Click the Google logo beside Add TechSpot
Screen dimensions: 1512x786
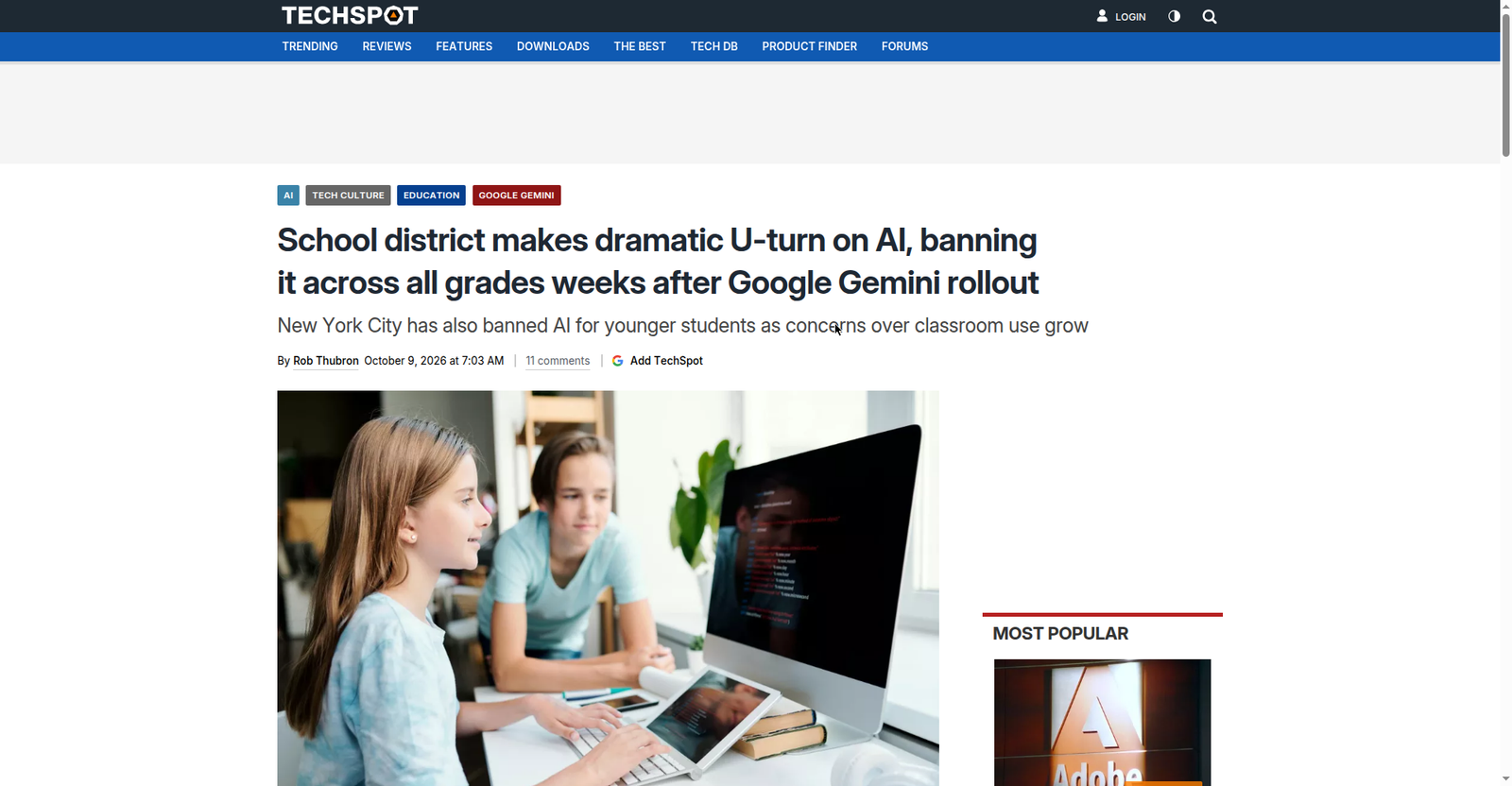(x=618, y=361)
